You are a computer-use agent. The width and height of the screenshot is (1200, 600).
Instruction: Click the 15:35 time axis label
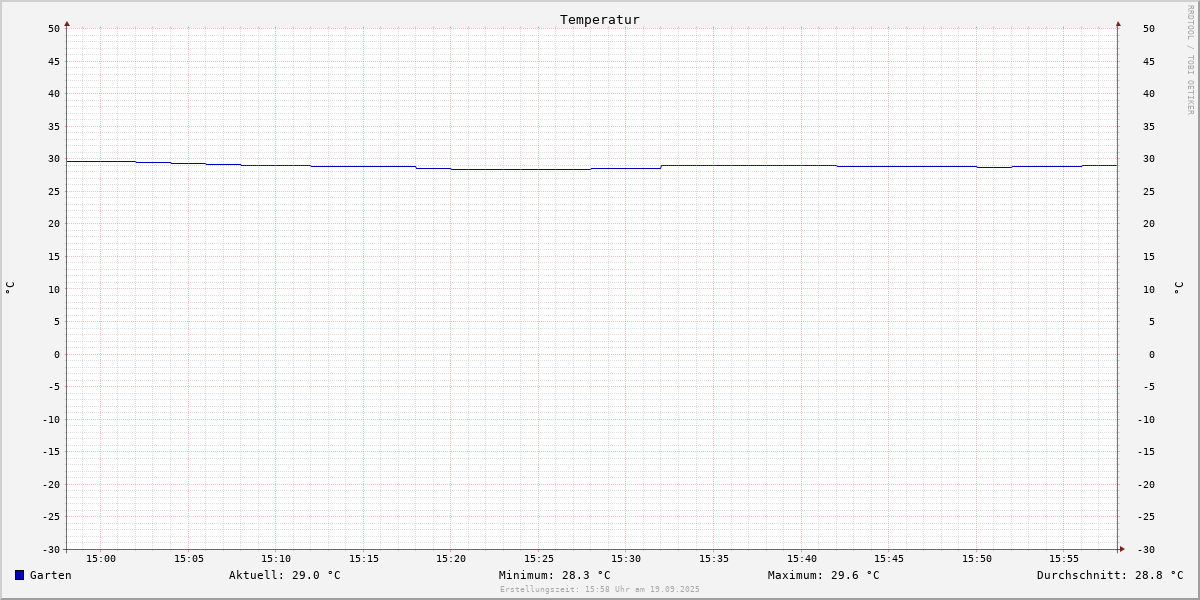(x=714, y=559)
